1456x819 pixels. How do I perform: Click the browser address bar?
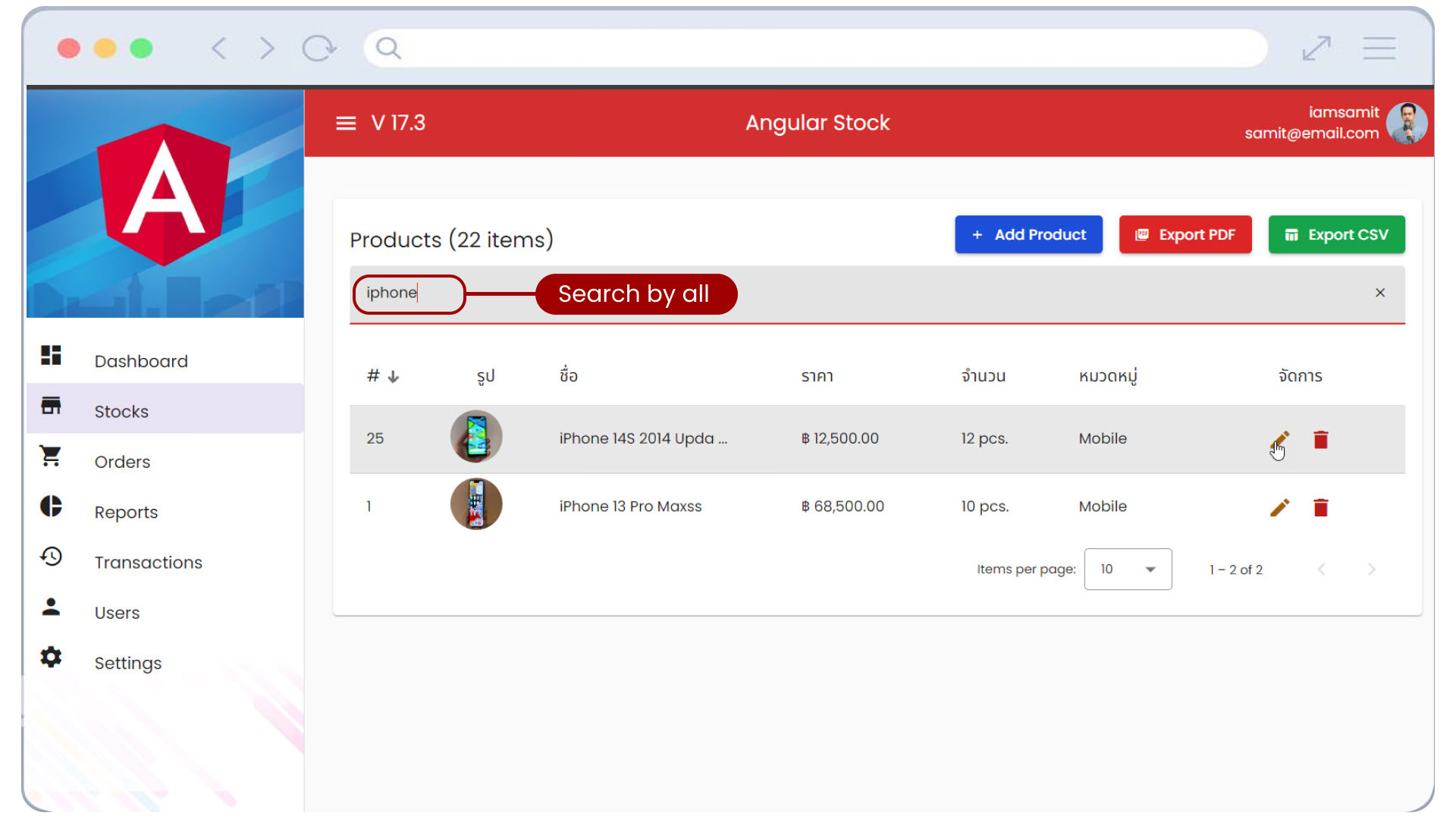(815, 49)
